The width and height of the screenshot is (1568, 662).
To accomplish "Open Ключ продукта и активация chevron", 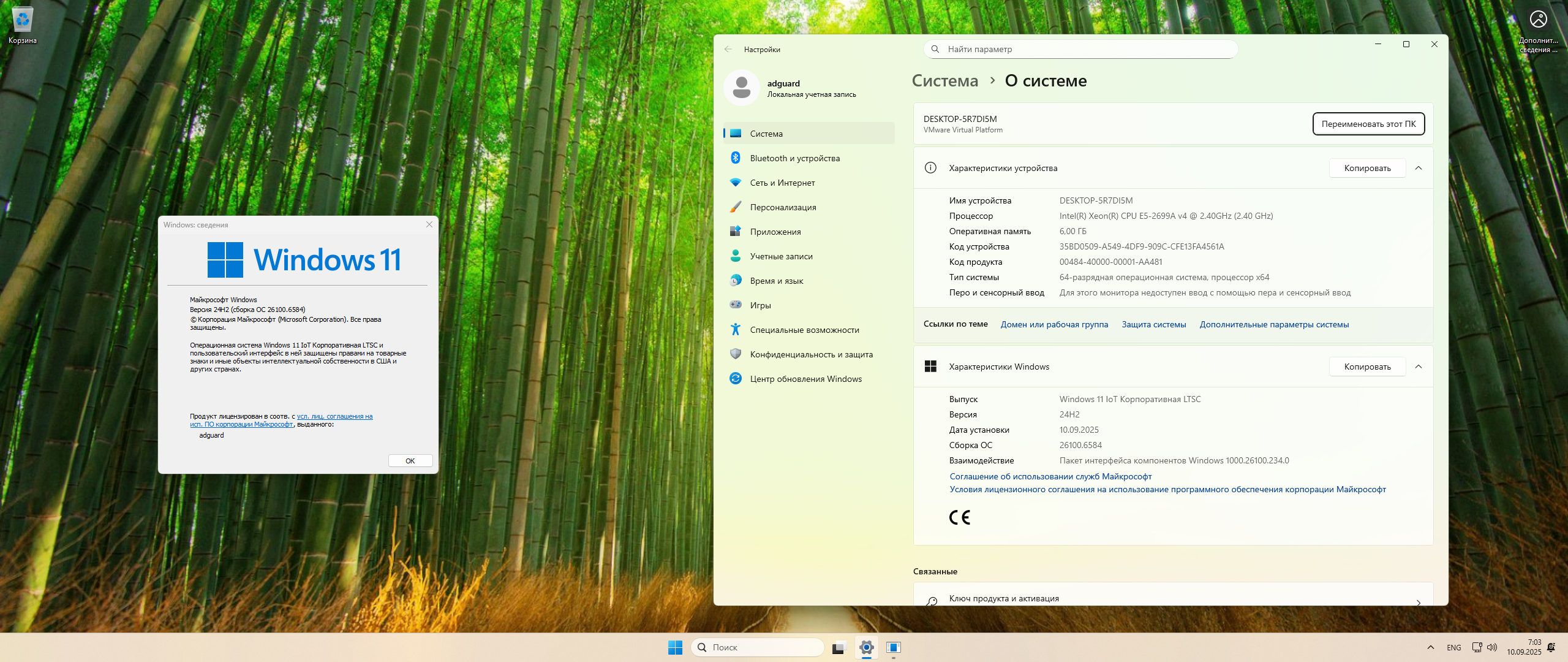I will pyautogui.click(x=1419, y=603).
